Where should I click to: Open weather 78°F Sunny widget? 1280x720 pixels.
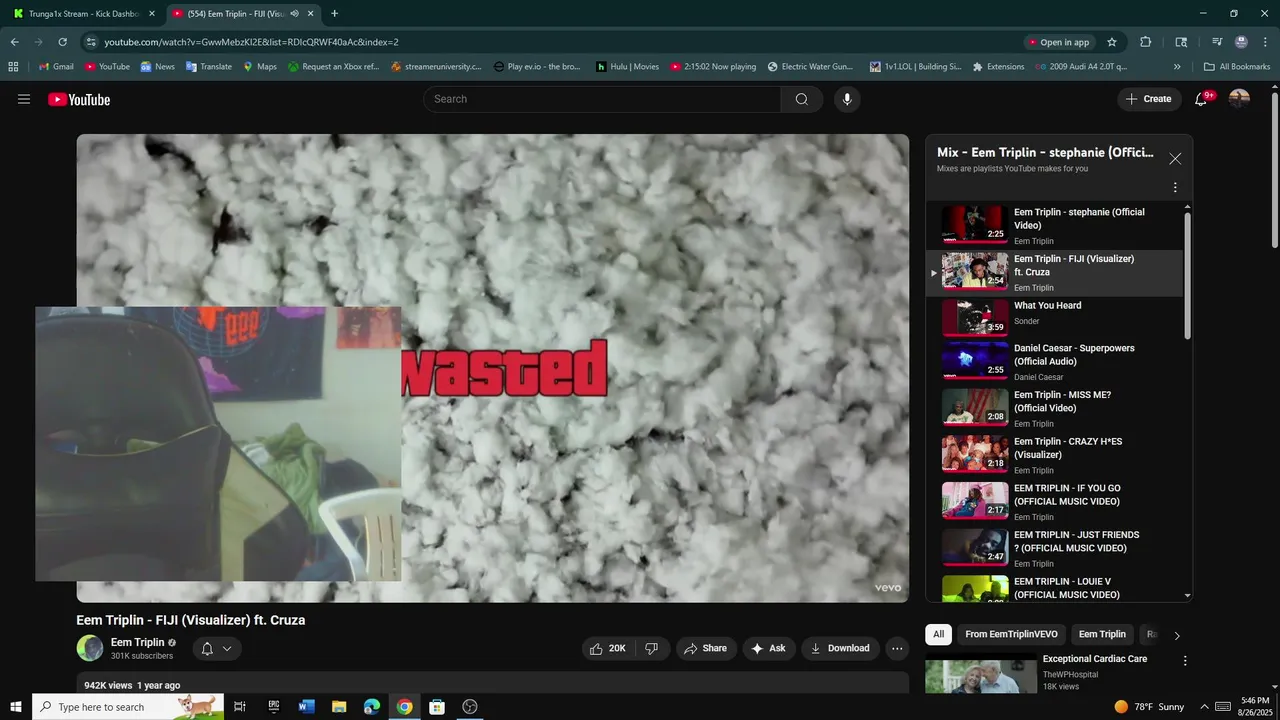pyautogui.click(x=1149, y=707)
